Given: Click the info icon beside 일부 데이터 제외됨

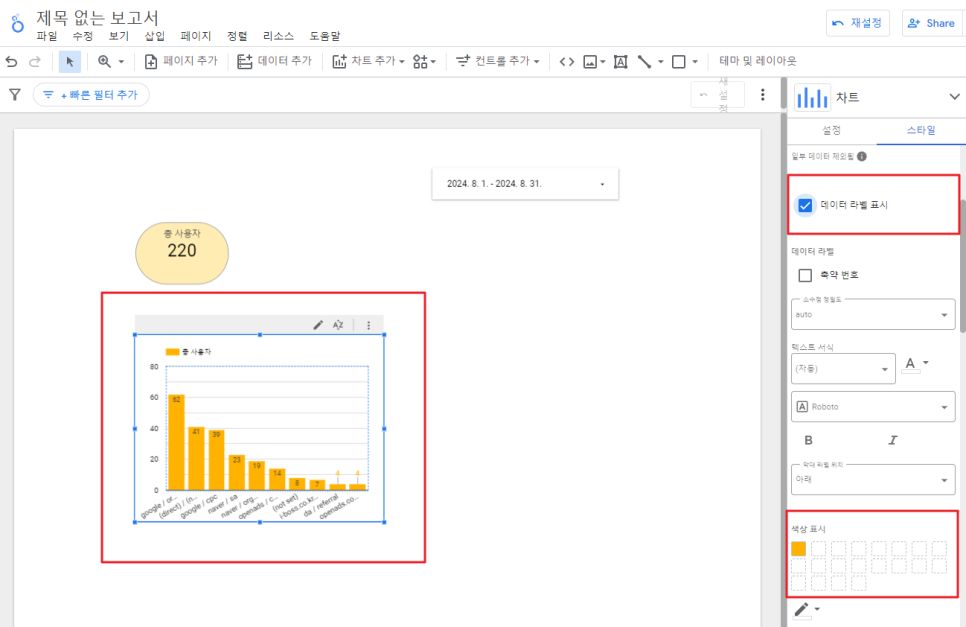Looking at the screenshot, I should pyautogui.click(x=862, y=156).
